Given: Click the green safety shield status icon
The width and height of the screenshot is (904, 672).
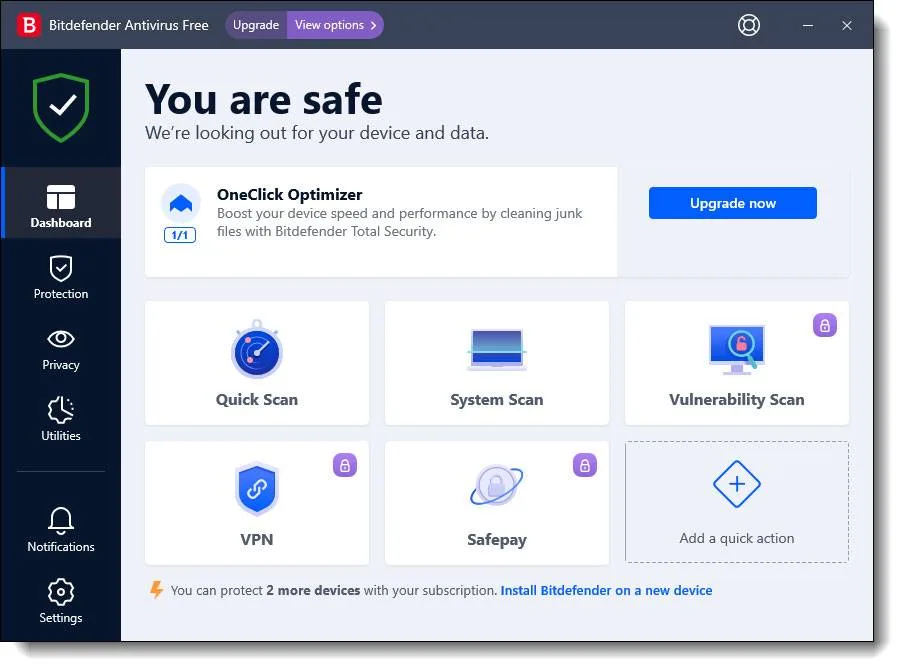Looking at the screenshot, I should point(60,107).
